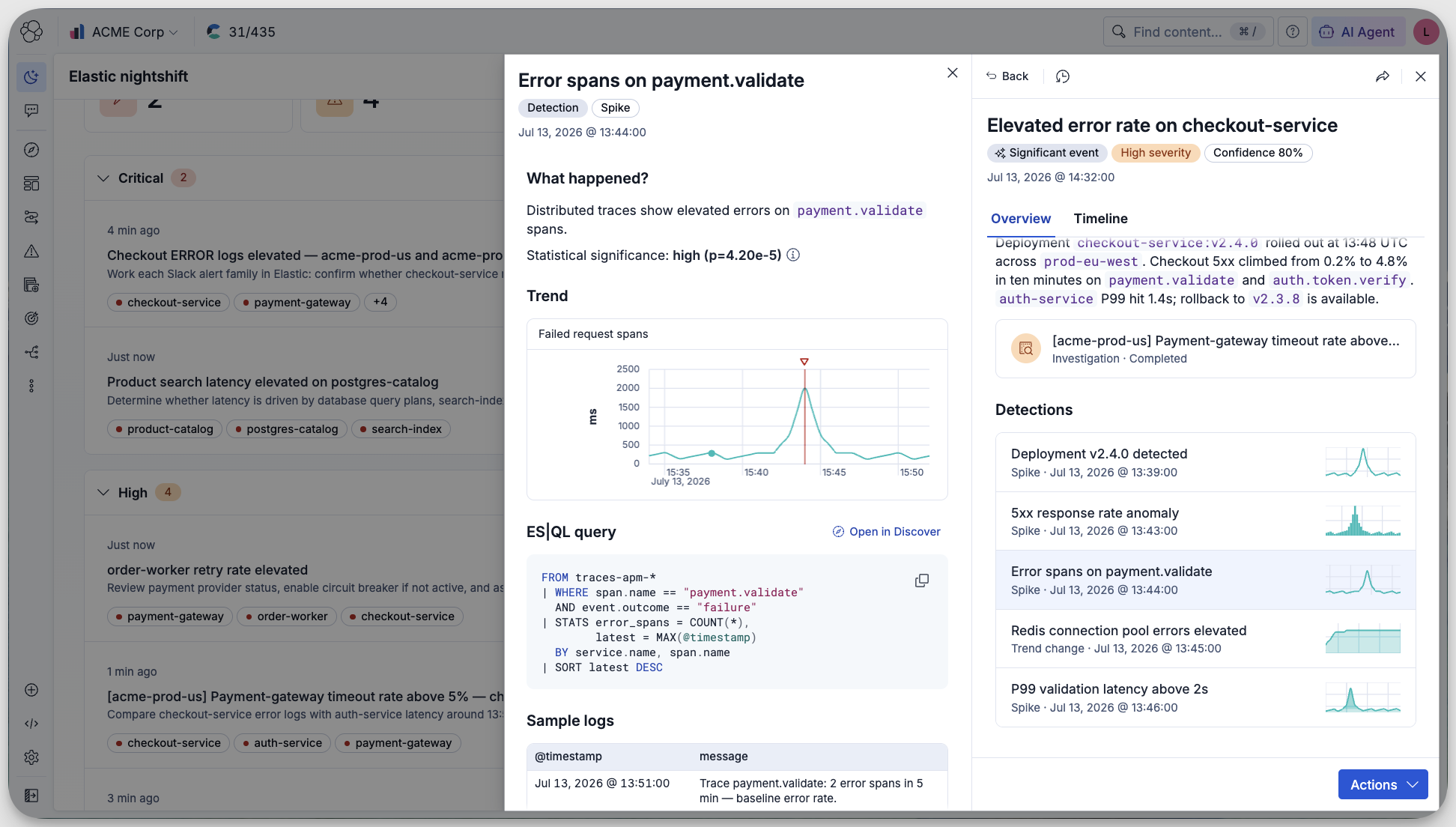Select Deployment v2.4.0 detected detection
1456x827 pixels.
tap(1205, 462)
